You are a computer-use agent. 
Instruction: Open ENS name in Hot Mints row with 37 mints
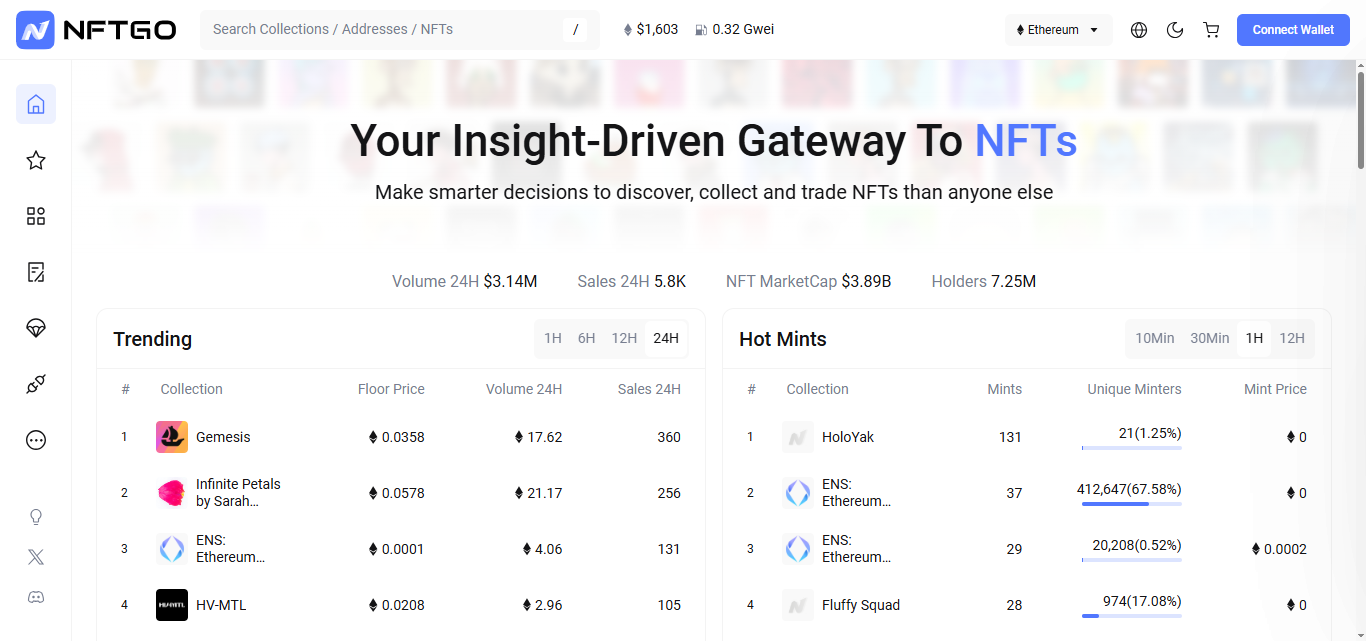point(856,493)
